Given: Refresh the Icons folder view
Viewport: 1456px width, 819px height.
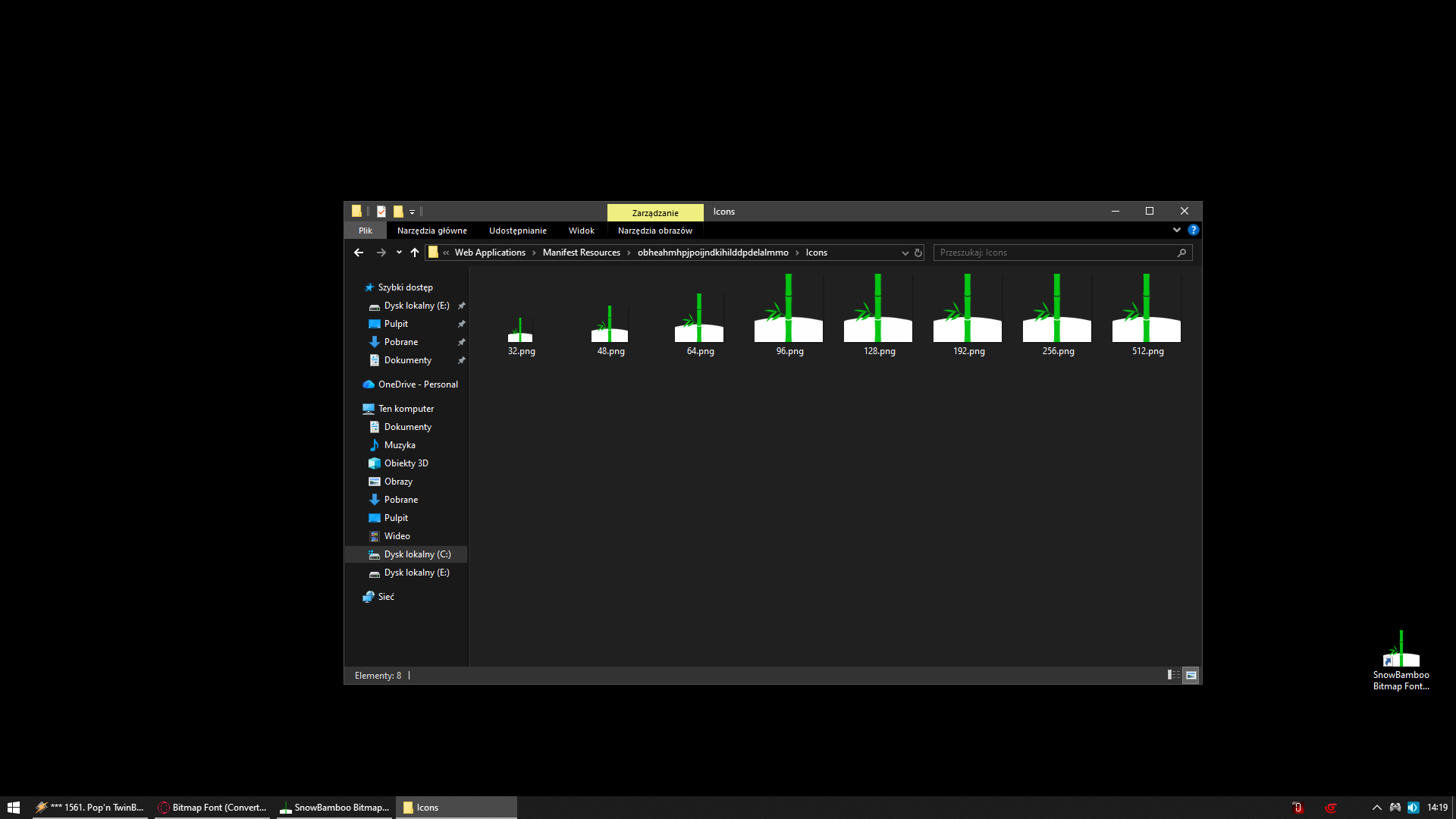Looking at the screenshot, I should coord(918,253).
